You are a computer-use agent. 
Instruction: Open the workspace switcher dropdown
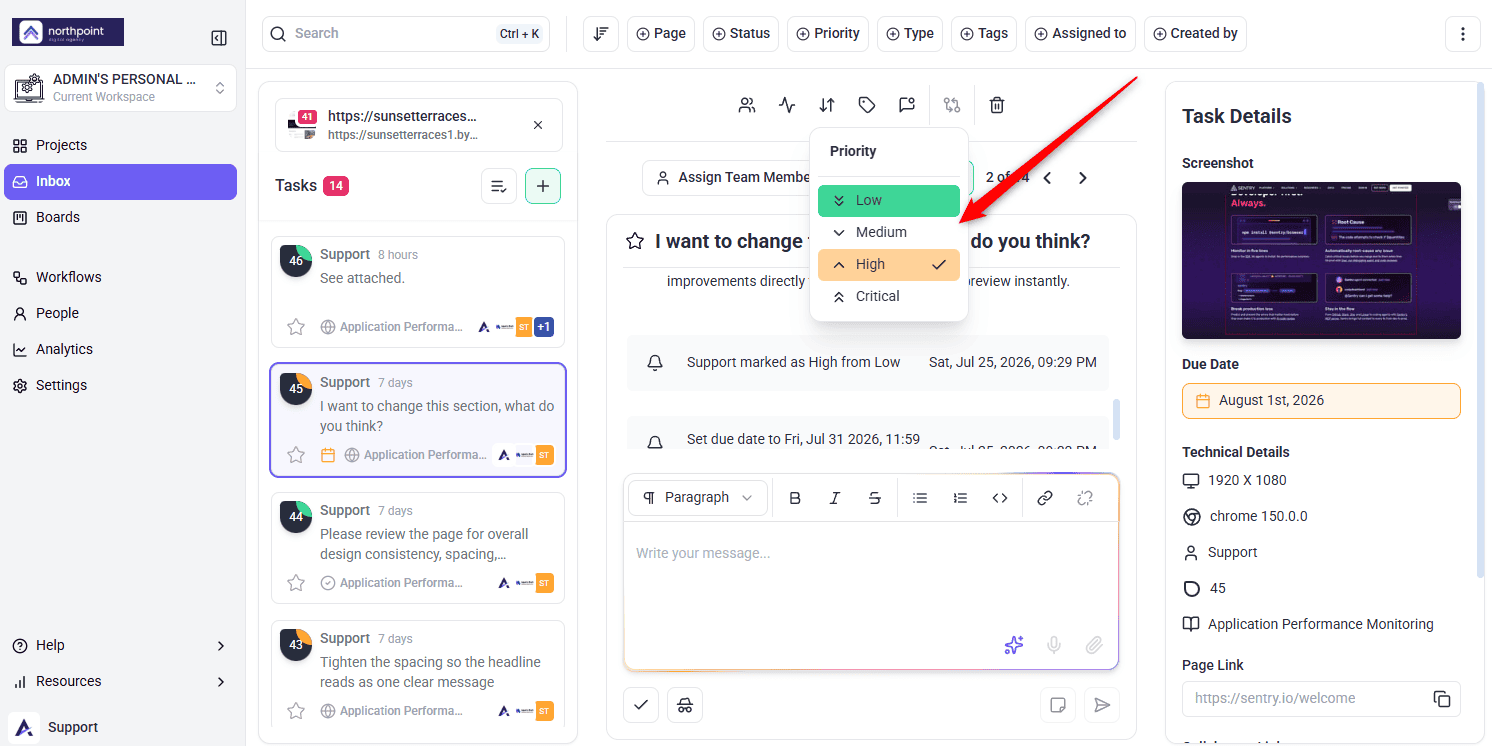[x=121, y=88]
